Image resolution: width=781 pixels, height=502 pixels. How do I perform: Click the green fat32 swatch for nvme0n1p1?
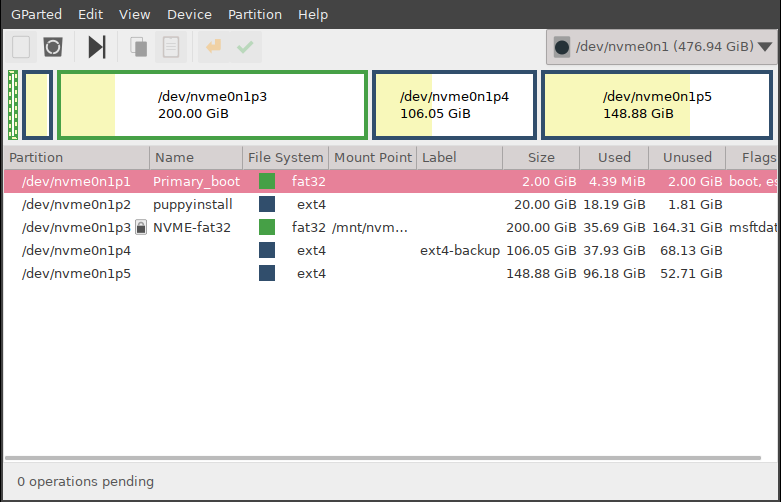[267, 181]
